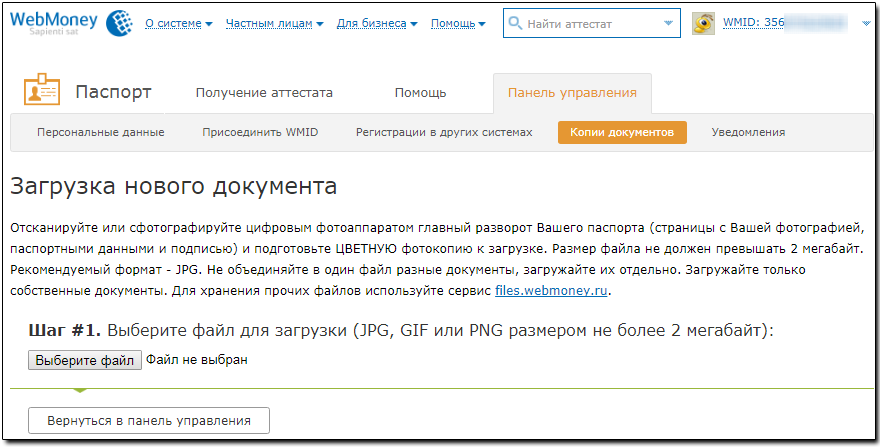This screenshot has height=448, width=880.
Task: Select the 'Панель управления' tab
Action: click(x=572, y=93)
